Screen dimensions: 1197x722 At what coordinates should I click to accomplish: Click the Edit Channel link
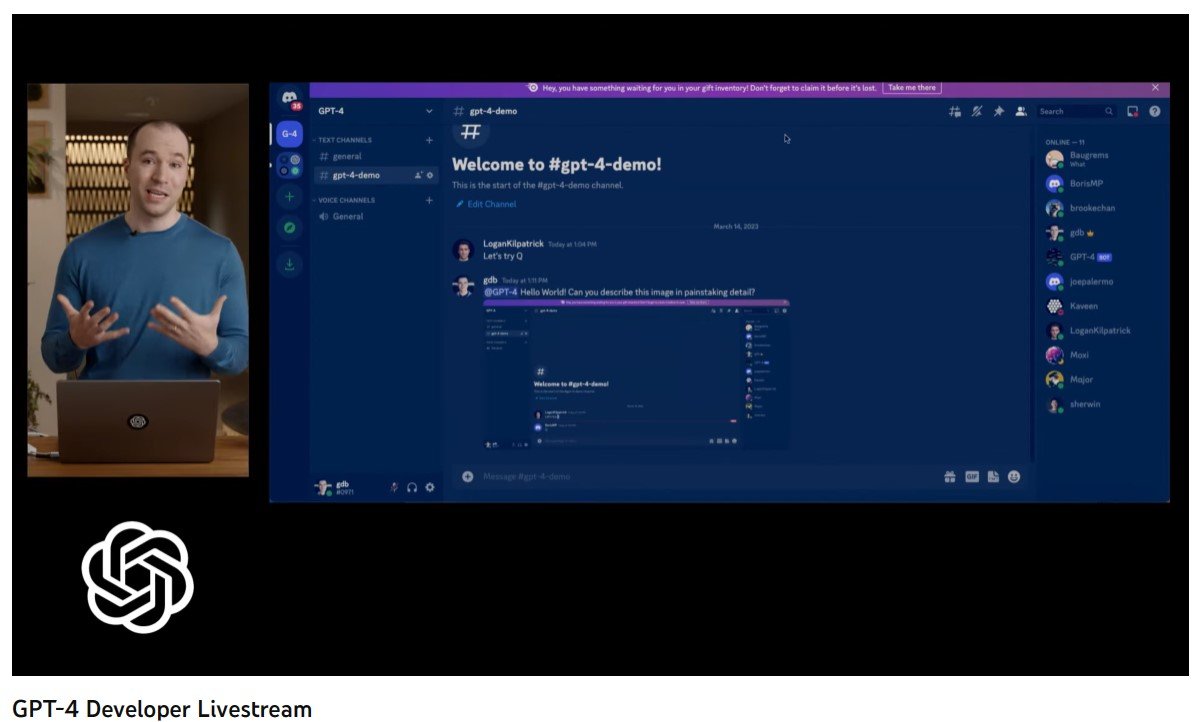click(x=491, y=204)
